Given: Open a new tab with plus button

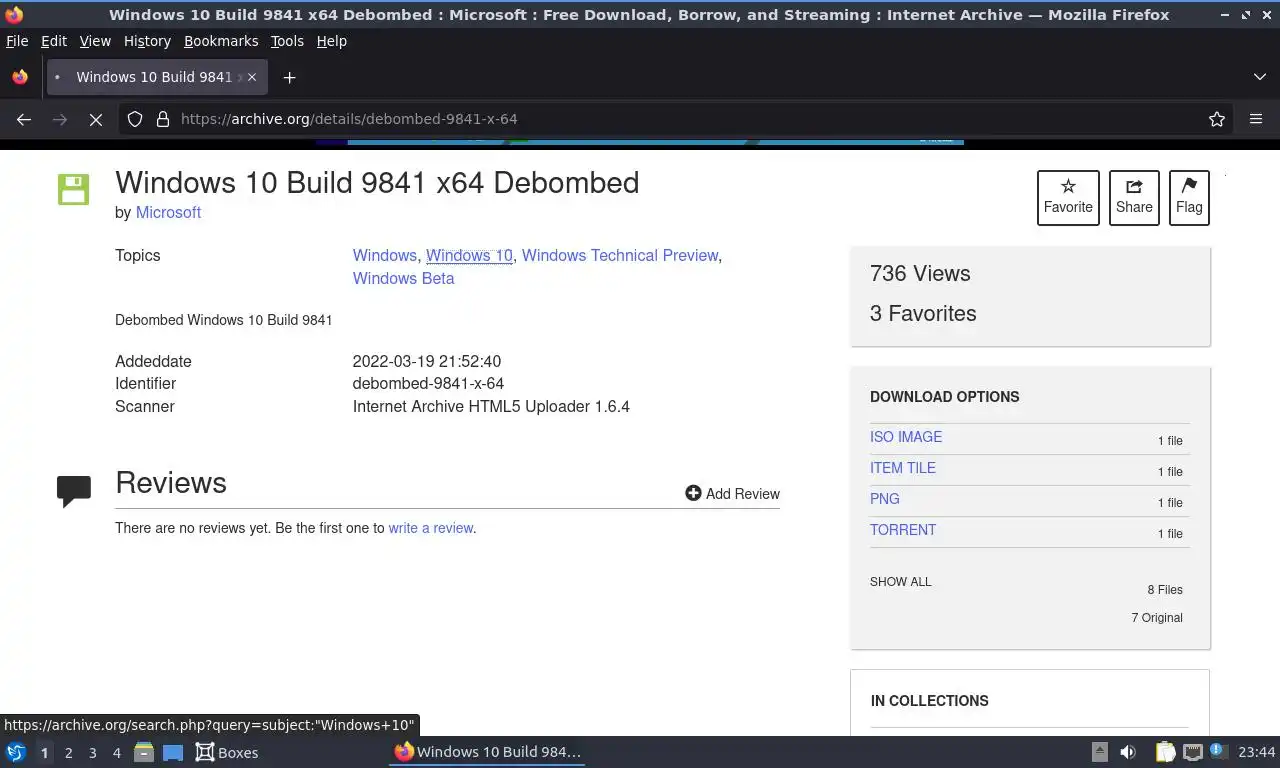Looking at the screenshot, I should click(x=289, y=77).
